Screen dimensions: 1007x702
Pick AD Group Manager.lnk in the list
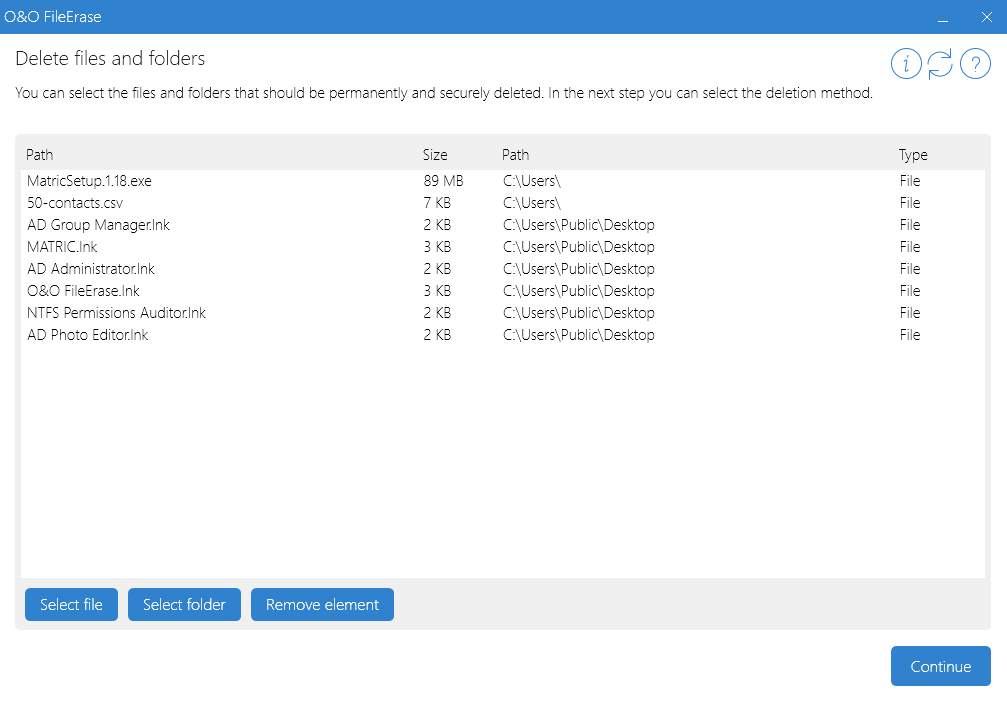(98, 225)
